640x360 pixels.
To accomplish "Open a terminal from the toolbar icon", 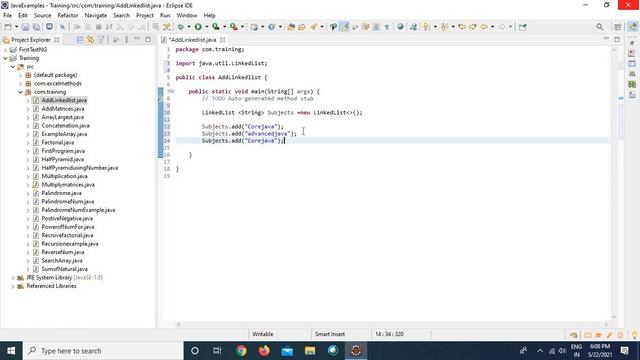I will pos(49,27).
